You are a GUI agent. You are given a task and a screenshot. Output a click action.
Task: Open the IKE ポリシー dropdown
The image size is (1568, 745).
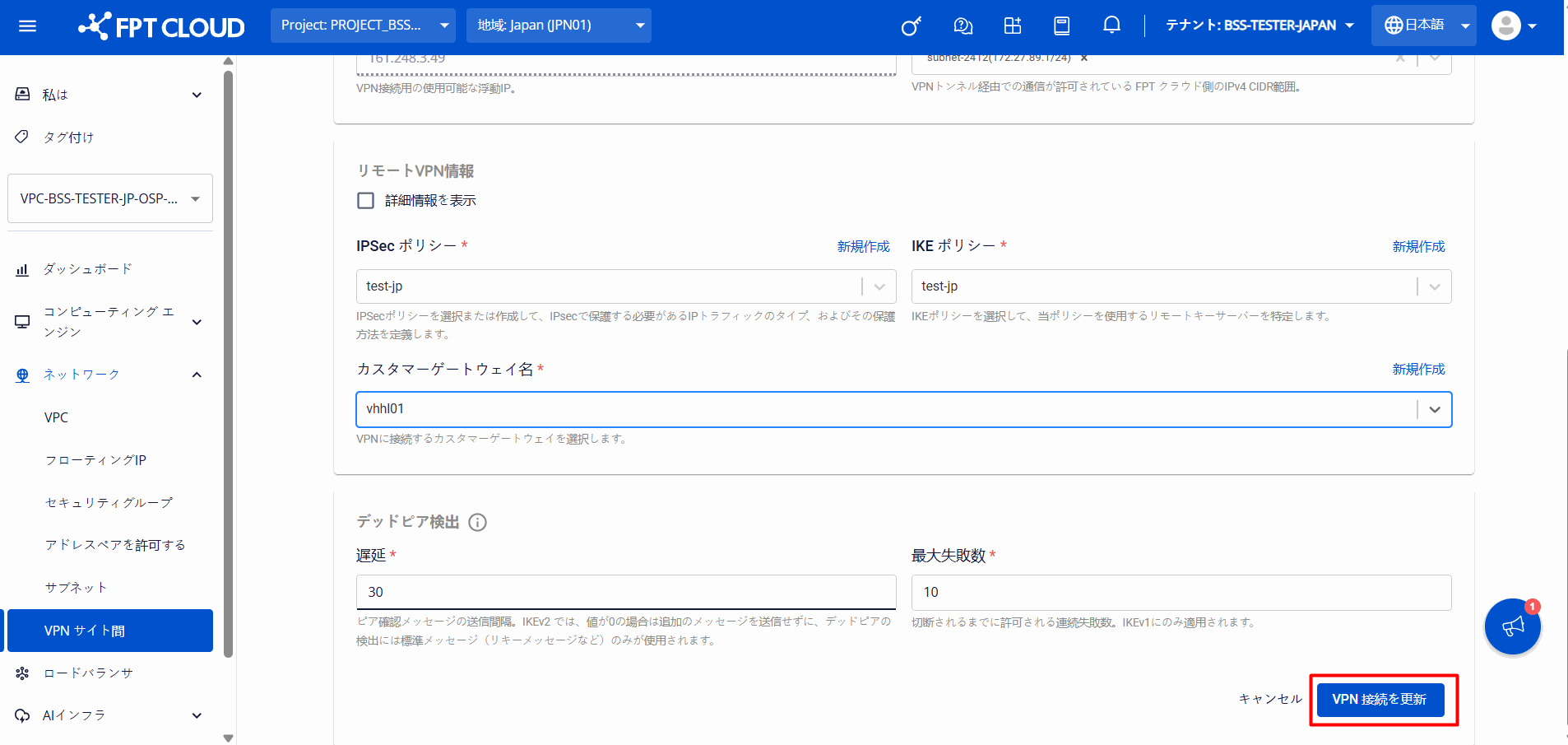point(1181,286)
